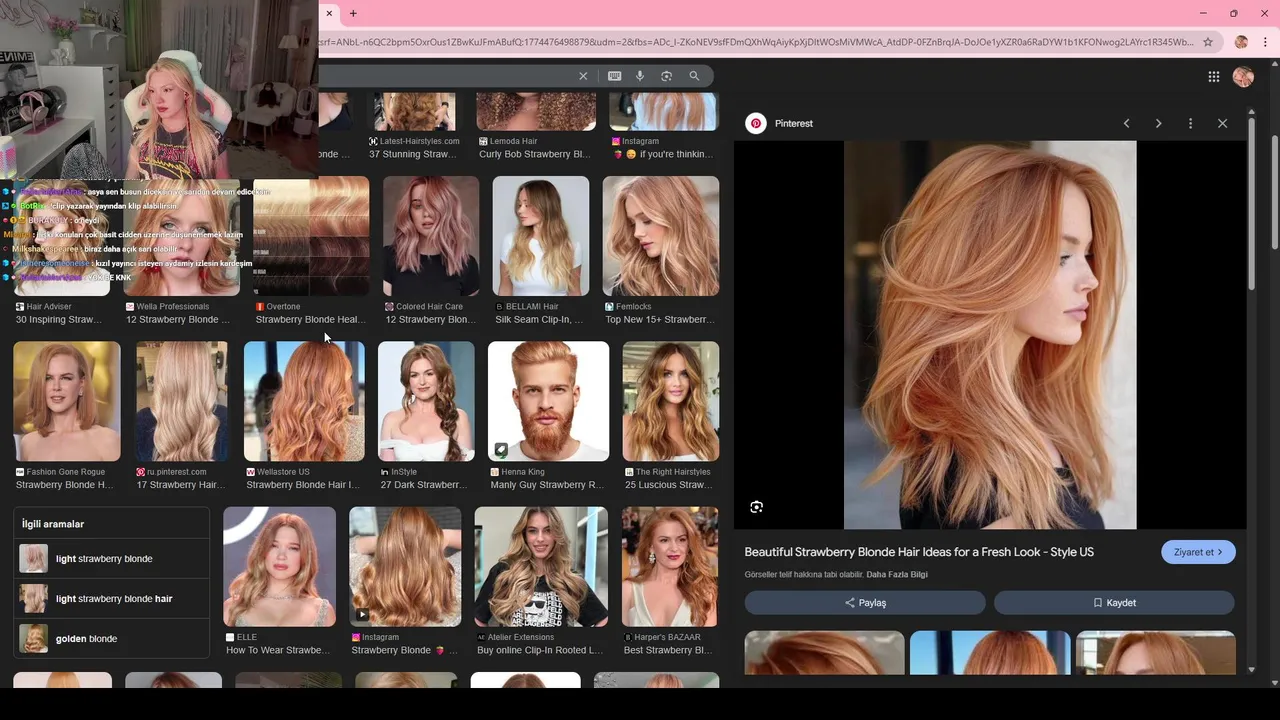Open Beautiful Strawberry Blonde Hair Ideas title

point(919,552)
